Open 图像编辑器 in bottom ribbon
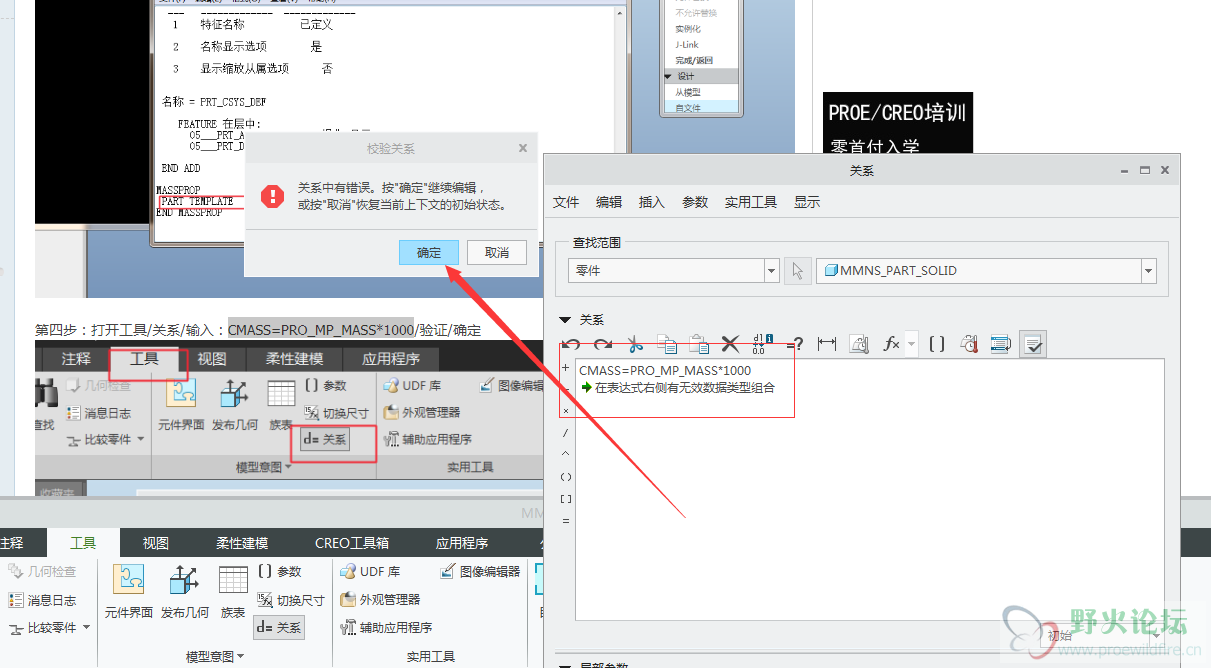The height and width of the screenshot is (668, 1211). [x=480, y=571]
